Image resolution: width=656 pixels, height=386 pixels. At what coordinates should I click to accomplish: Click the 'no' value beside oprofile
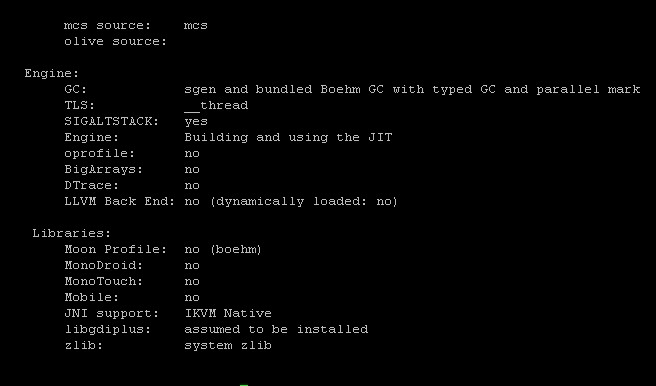coord(192,153)
